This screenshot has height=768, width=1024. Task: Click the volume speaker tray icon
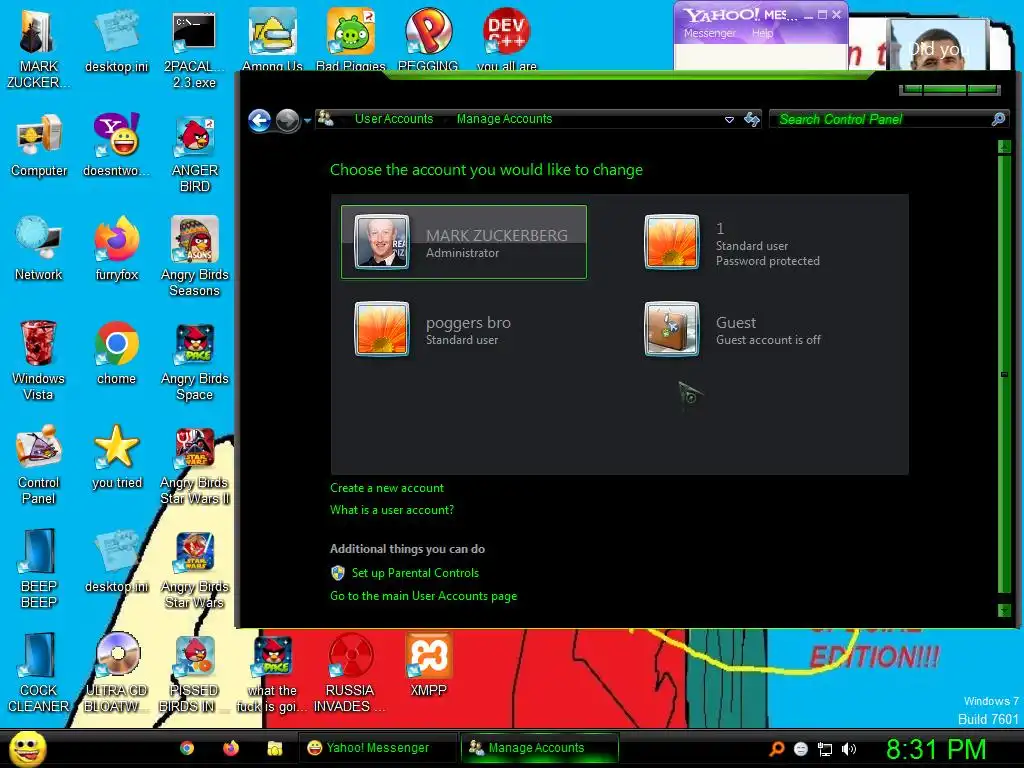(848, 749)
